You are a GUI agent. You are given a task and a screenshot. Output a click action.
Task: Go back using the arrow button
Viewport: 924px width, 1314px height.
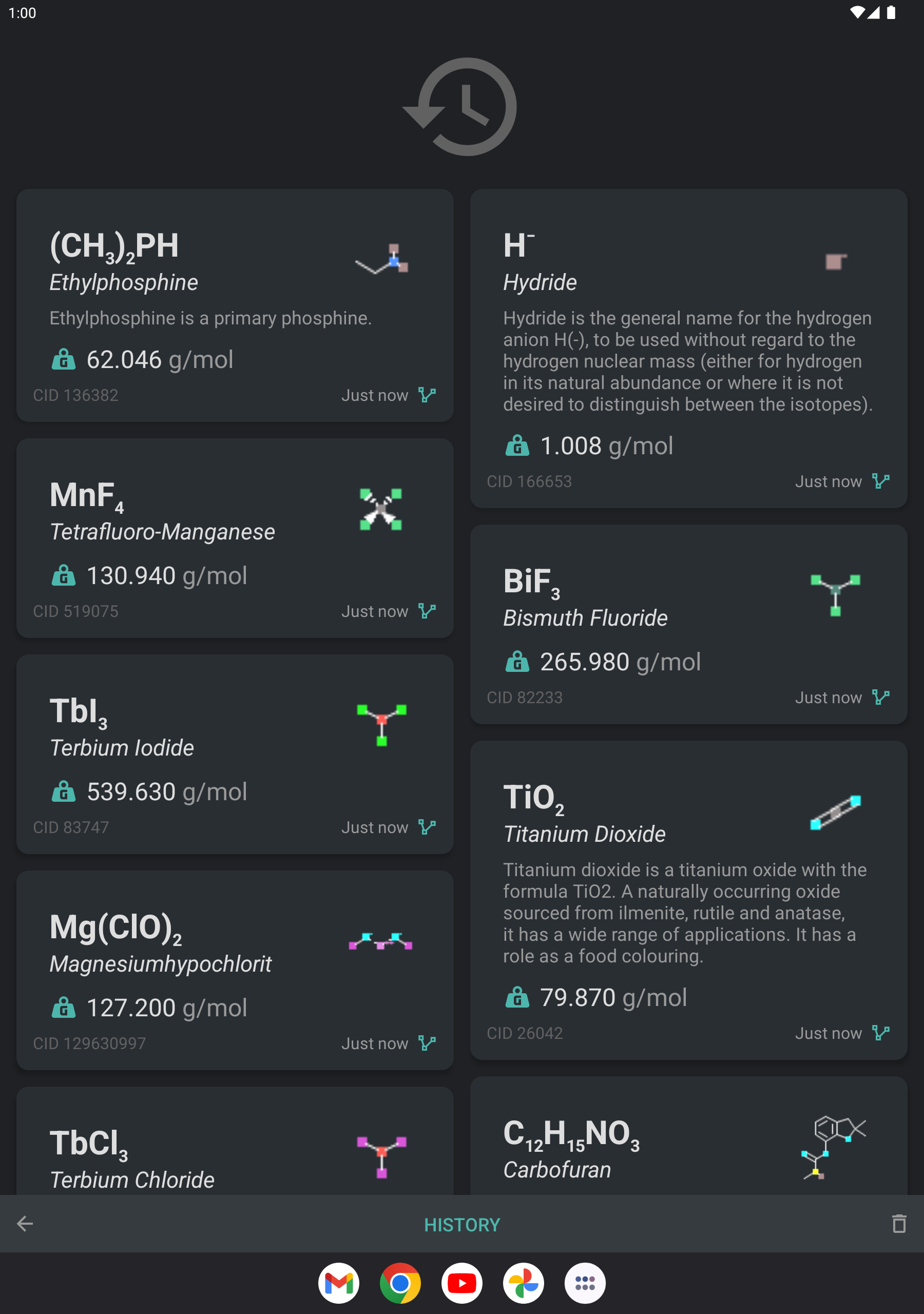pos(24,1224)
